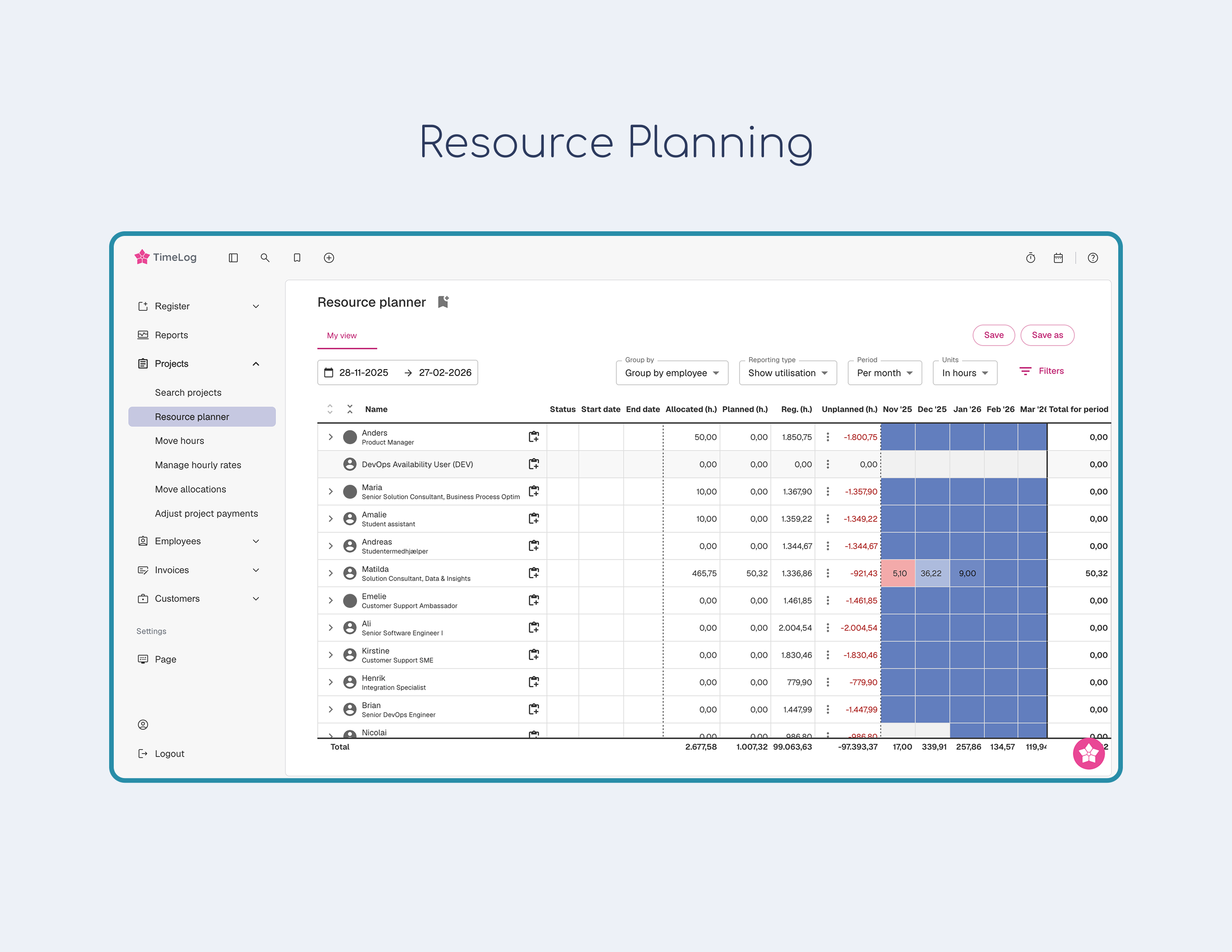Open the stopwatch timer icon
The height and width of the screenshot is (952, 1232).
click(1030, 258)
